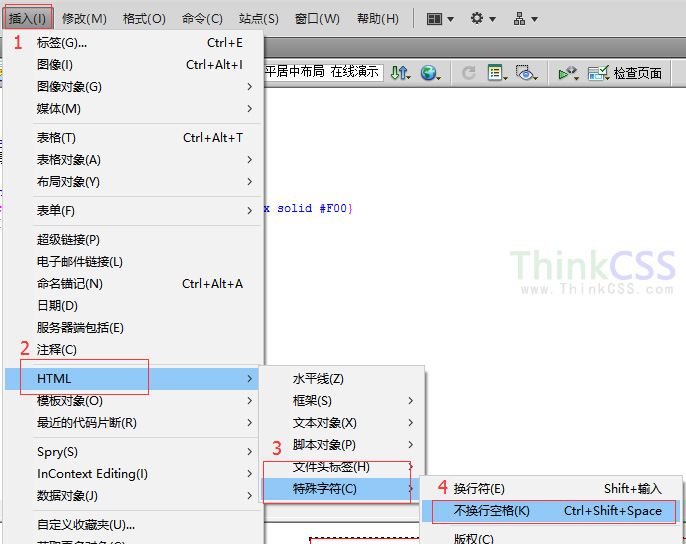Viewport: 686px width, 544px height.
Task: Open the 命令(C) menu
Action: coord(202,19)
